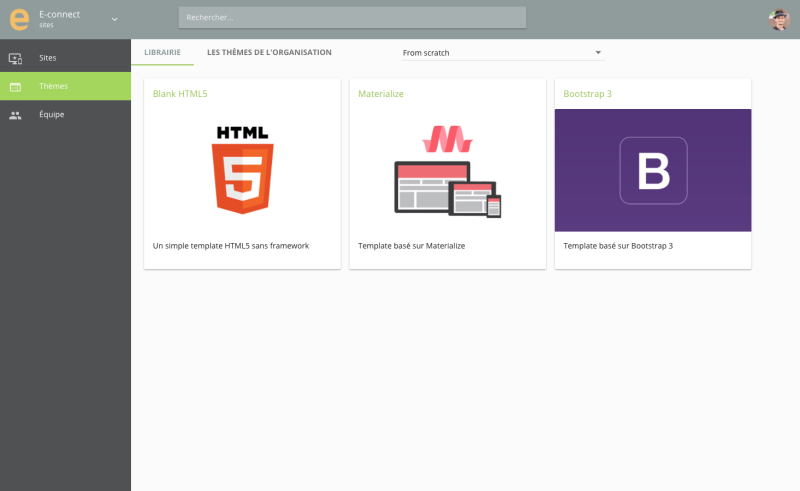
Task: Open the From scratch dropdown
Action: coord(503,53)
